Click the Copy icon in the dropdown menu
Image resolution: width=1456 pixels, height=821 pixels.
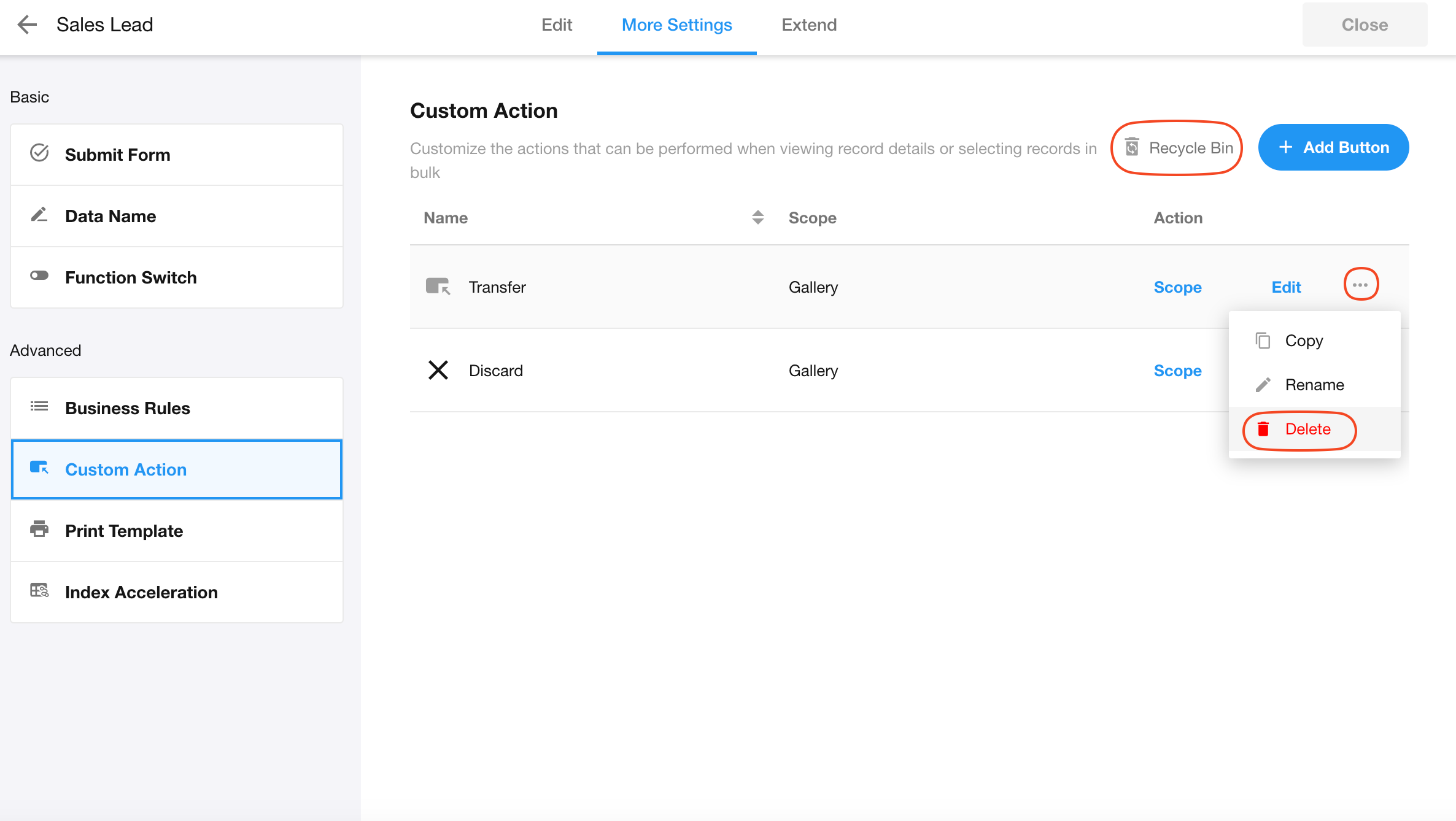(x=1263, y=341)
